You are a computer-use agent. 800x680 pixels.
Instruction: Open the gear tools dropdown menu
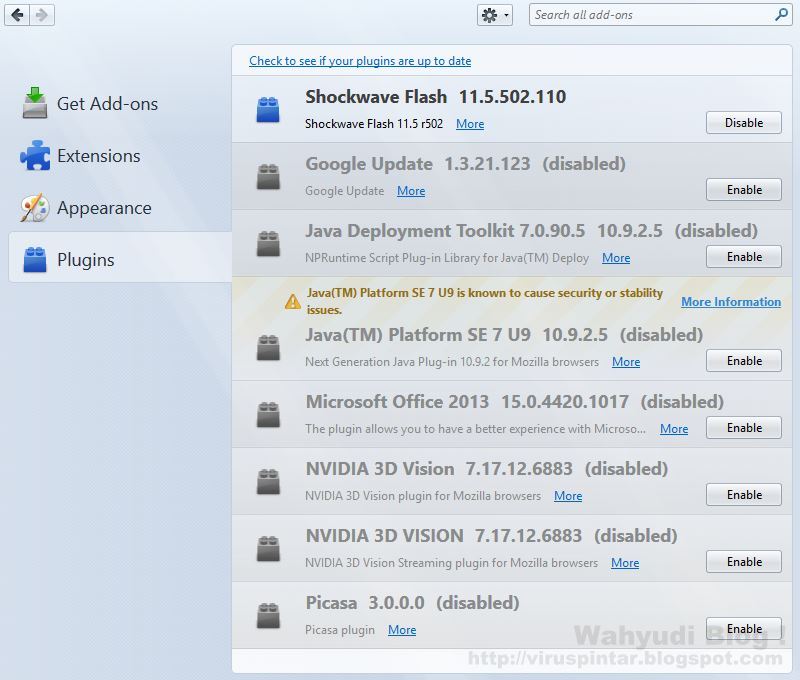coord(494,15)
